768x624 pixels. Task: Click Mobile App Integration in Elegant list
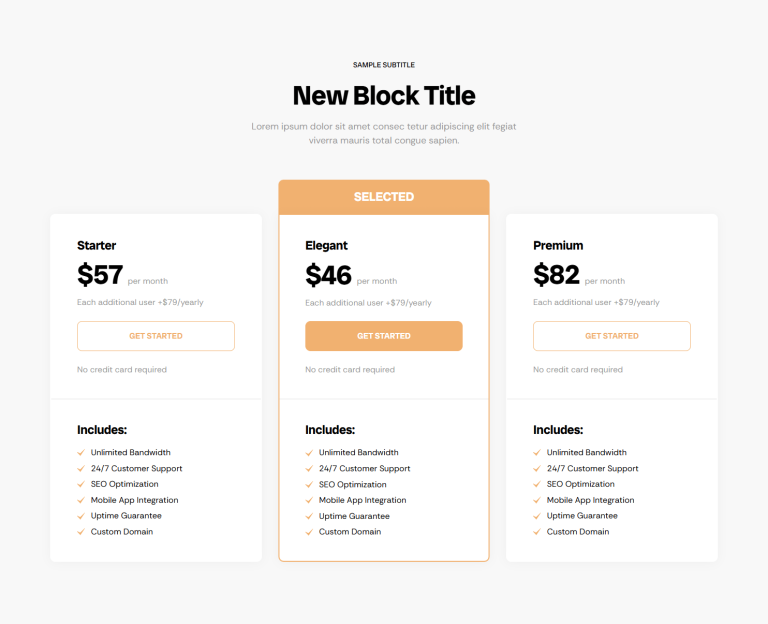pos(362,500)
